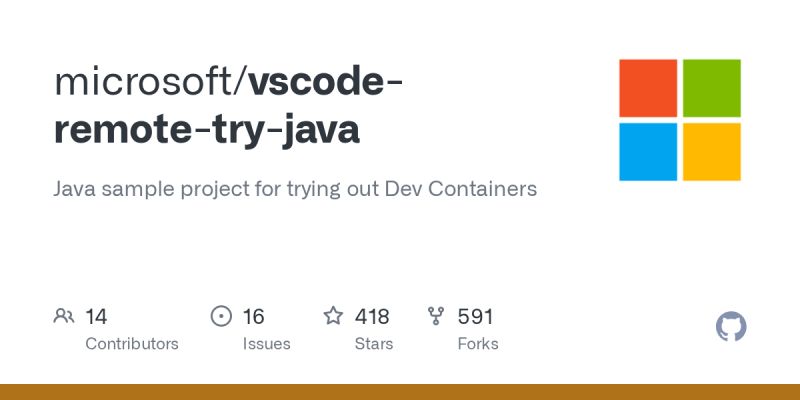Click the star icon

[x=333, y=315]
